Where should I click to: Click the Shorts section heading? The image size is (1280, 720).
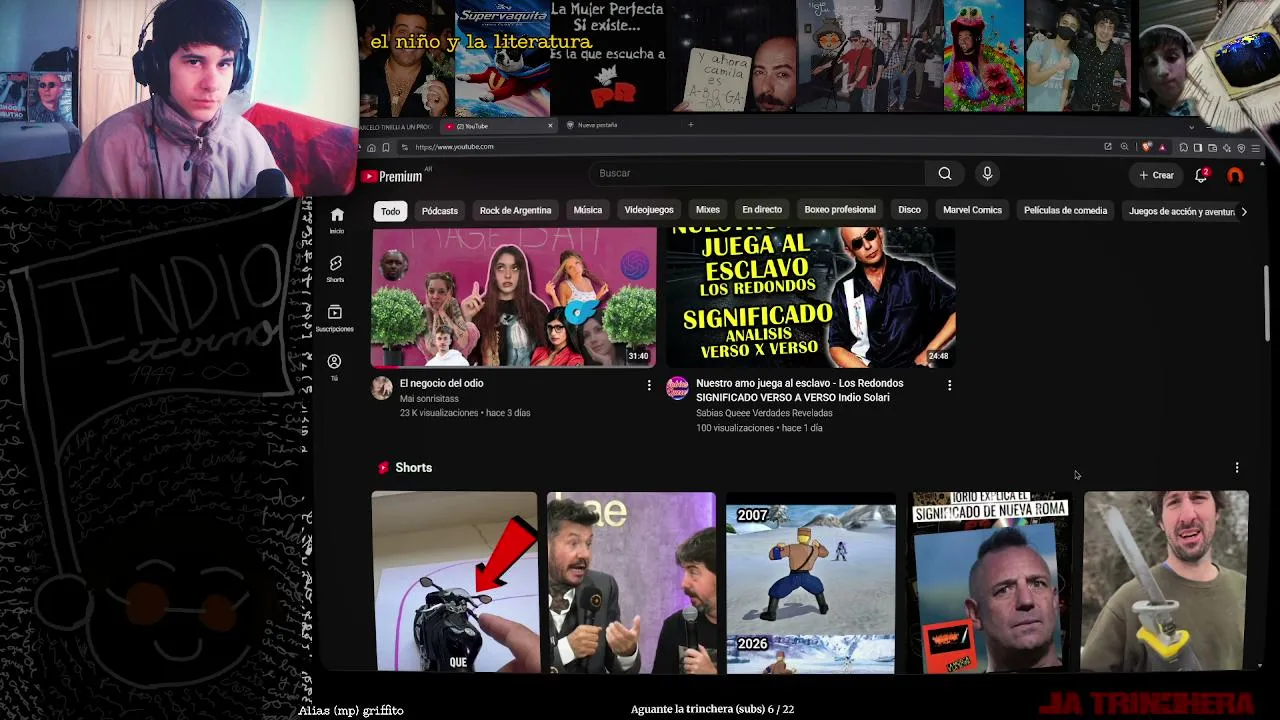[x=413, y=468]
